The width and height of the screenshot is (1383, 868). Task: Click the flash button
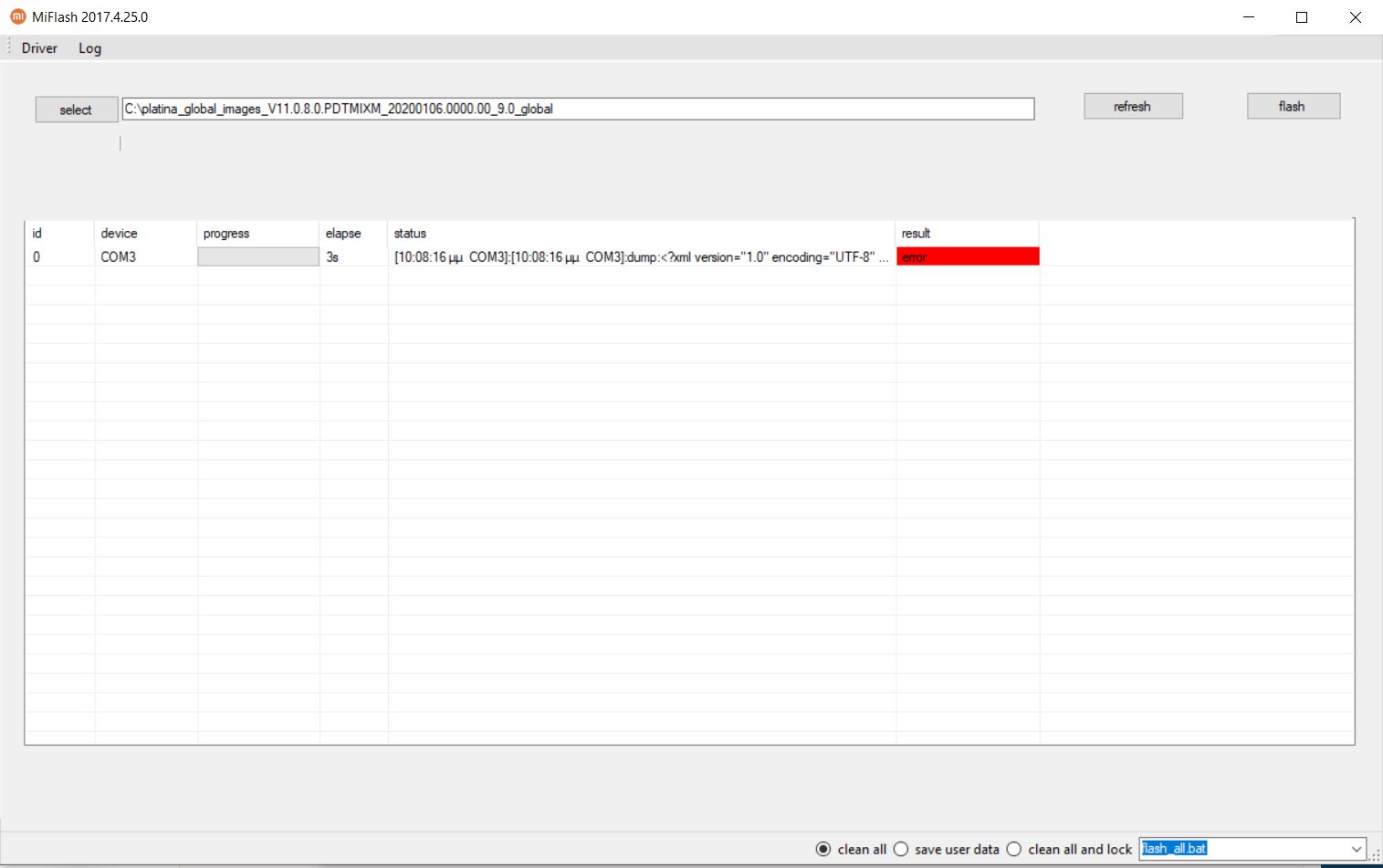pyautogui.click(x=1294, y=107)
